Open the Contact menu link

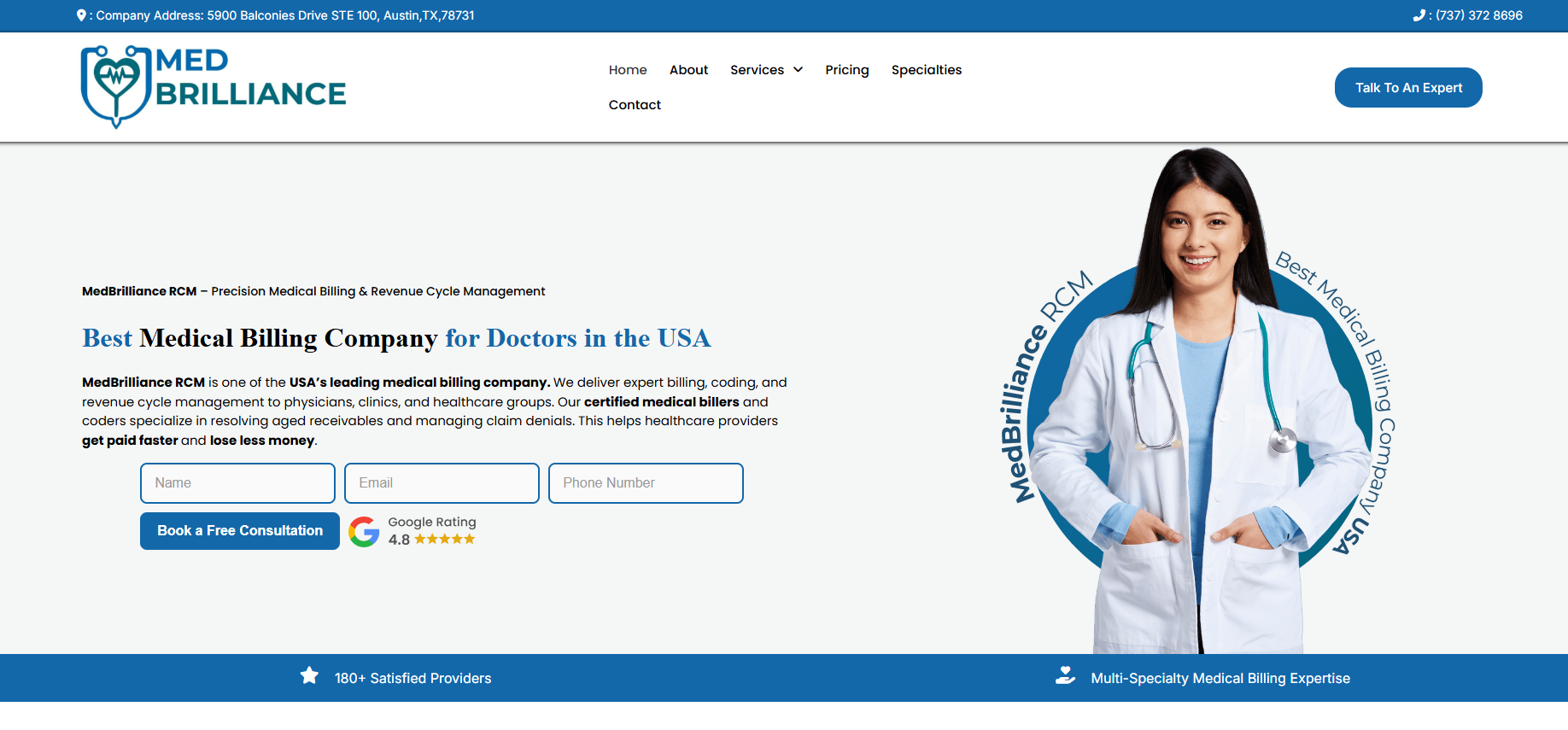pos(635,105)
